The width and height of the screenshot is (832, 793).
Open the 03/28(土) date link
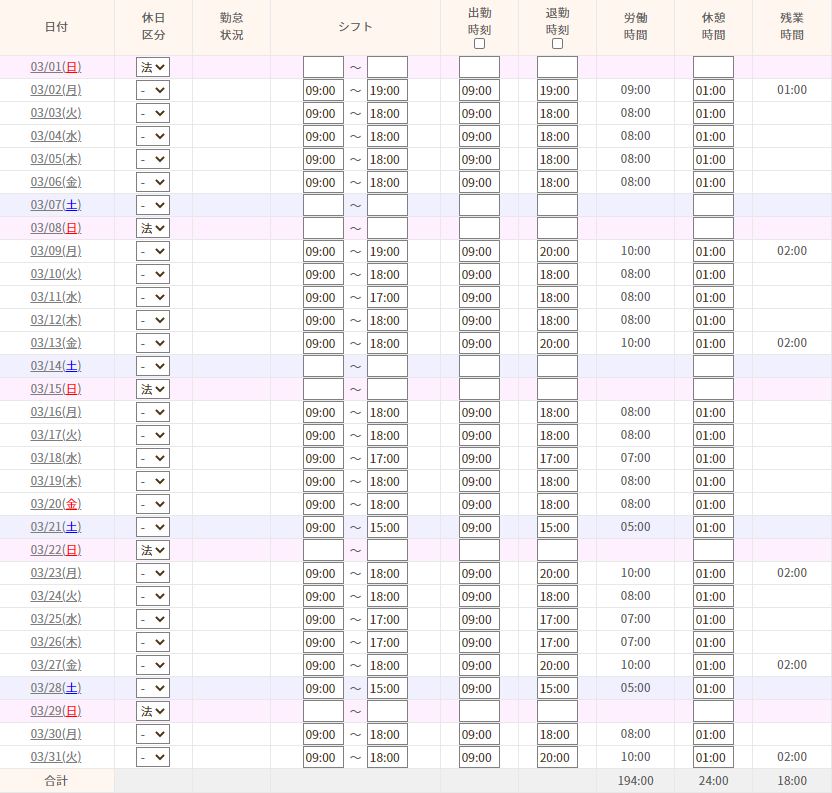(56, 688)
